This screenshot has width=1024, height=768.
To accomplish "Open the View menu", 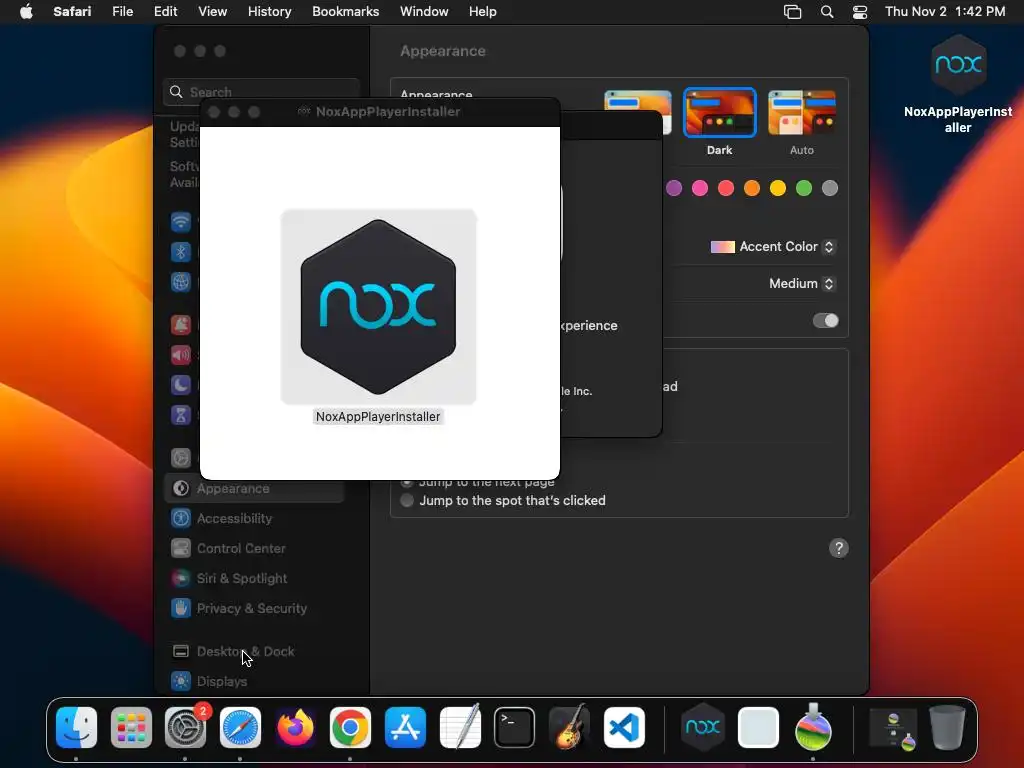I will coord(212,12).
